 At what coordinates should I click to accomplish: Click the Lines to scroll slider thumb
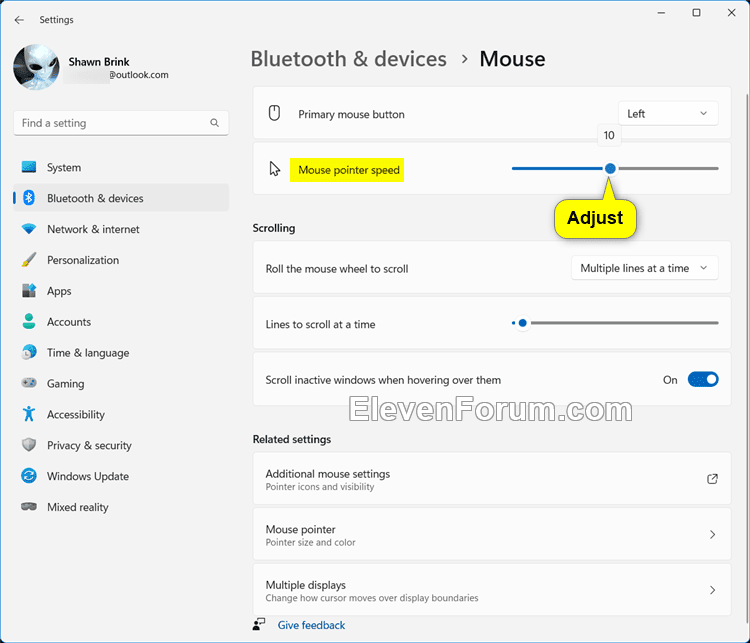pyautogui.click(x=523, y=323)
